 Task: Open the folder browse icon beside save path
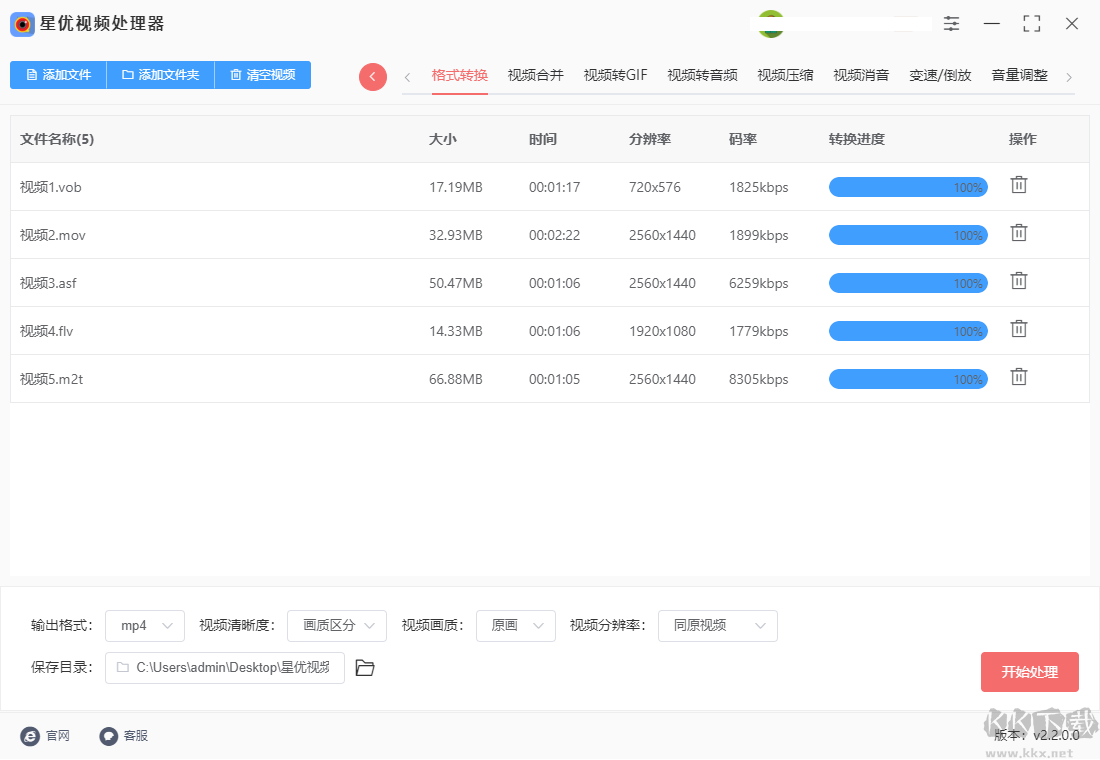point(365,668)
